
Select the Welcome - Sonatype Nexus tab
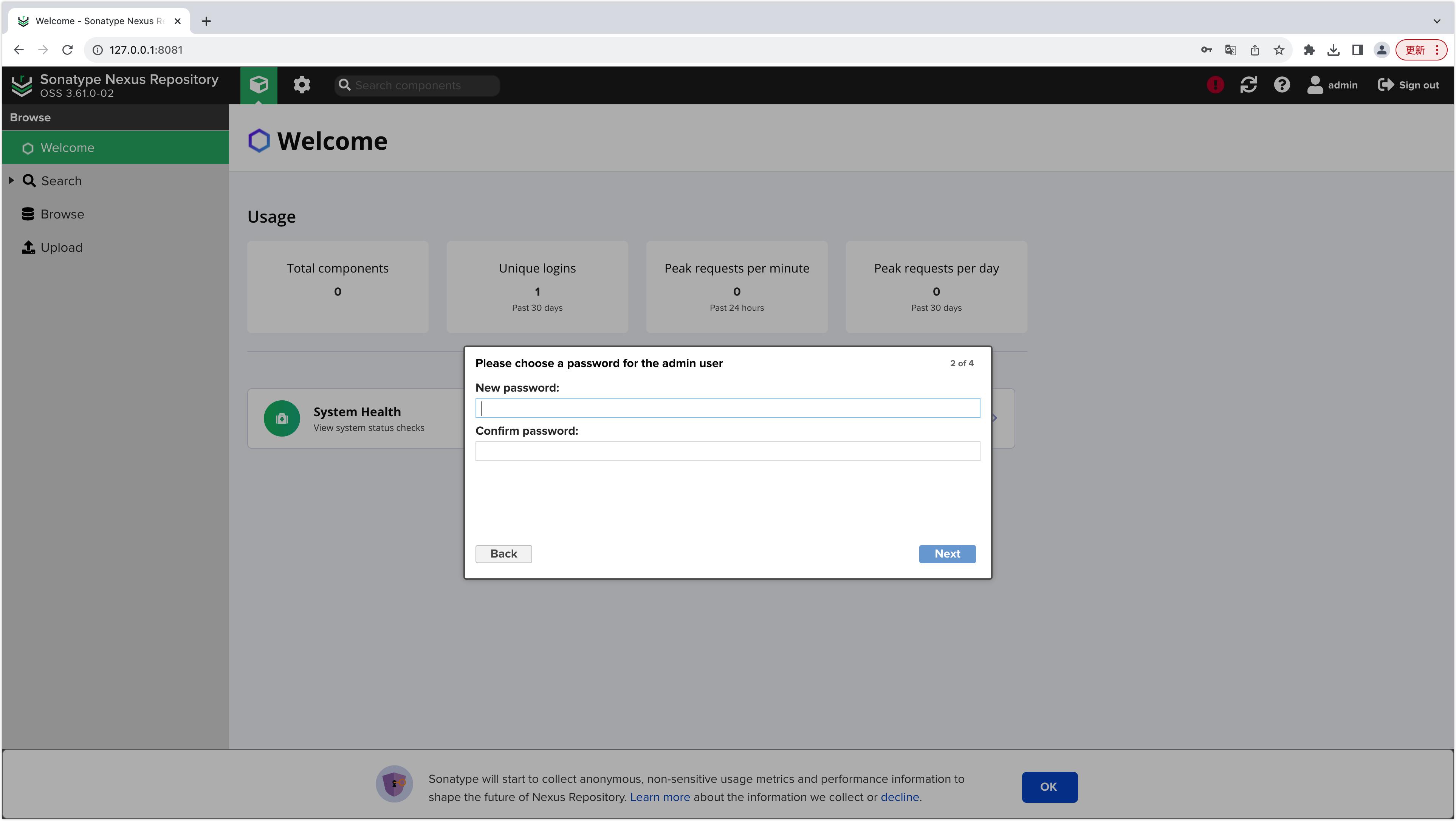(x=99, y=21)
